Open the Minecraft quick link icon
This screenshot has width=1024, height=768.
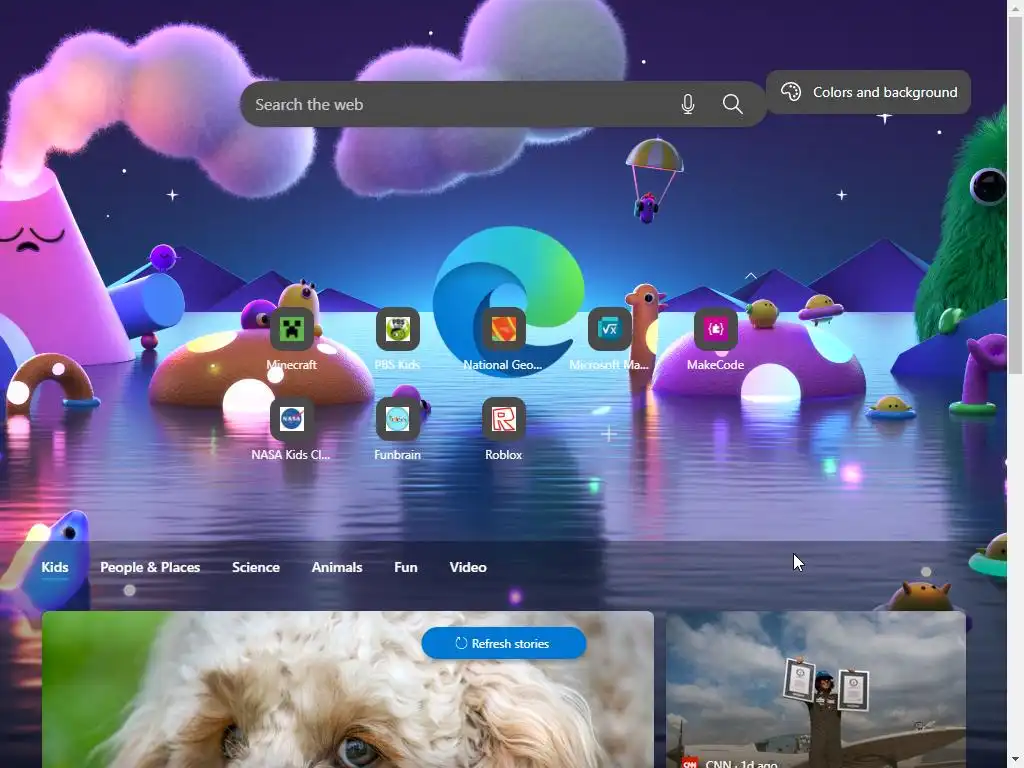click(x=292, y=329)
